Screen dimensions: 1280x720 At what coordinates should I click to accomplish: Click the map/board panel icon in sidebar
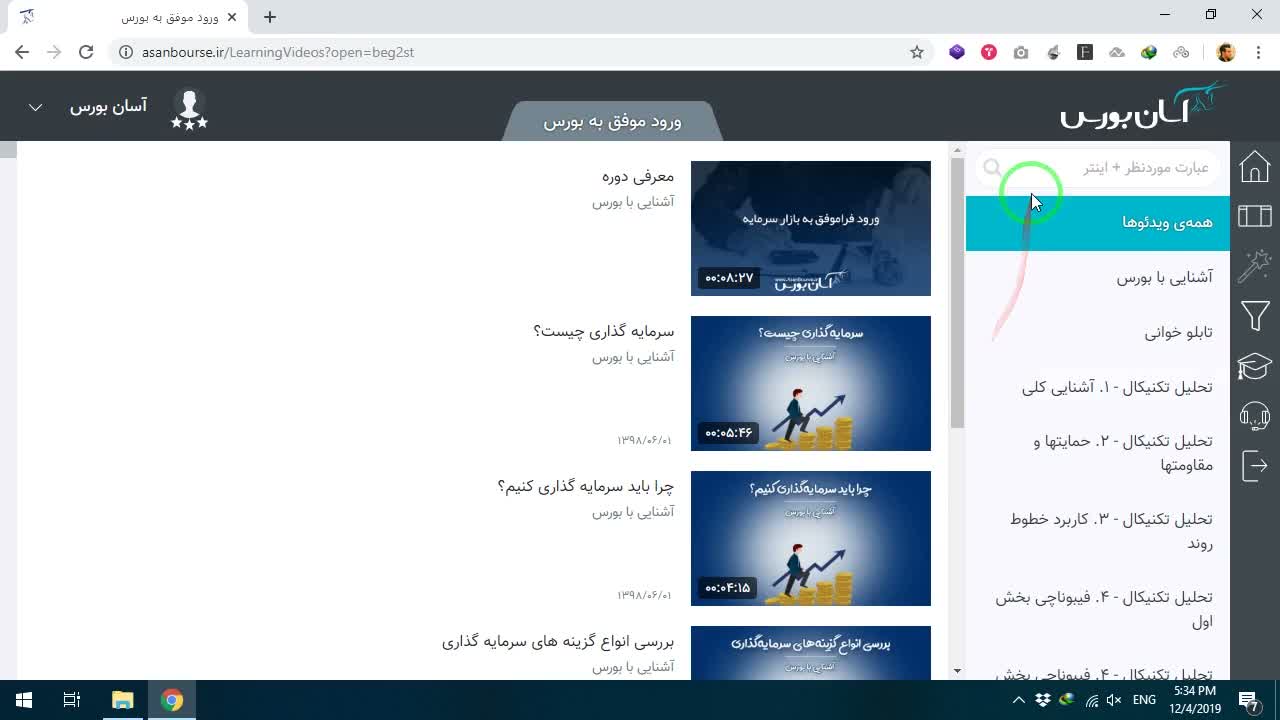coord(1255,216)
